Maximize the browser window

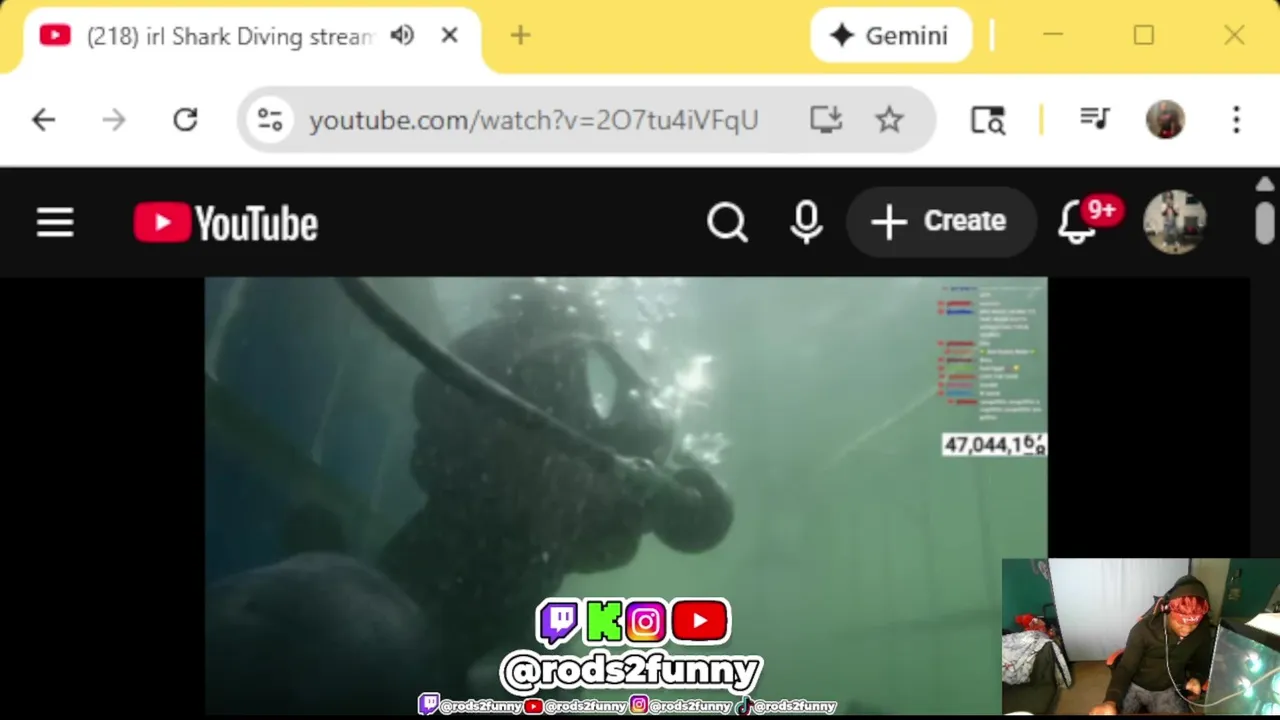point(1143,36)
